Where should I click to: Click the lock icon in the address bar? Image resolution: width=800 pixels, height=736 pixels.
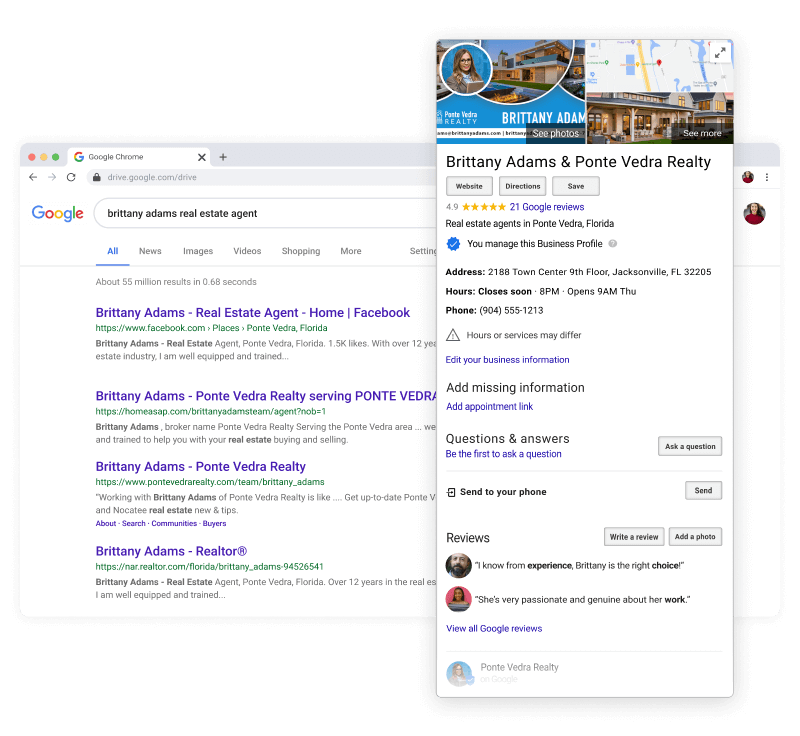[96, 177]
